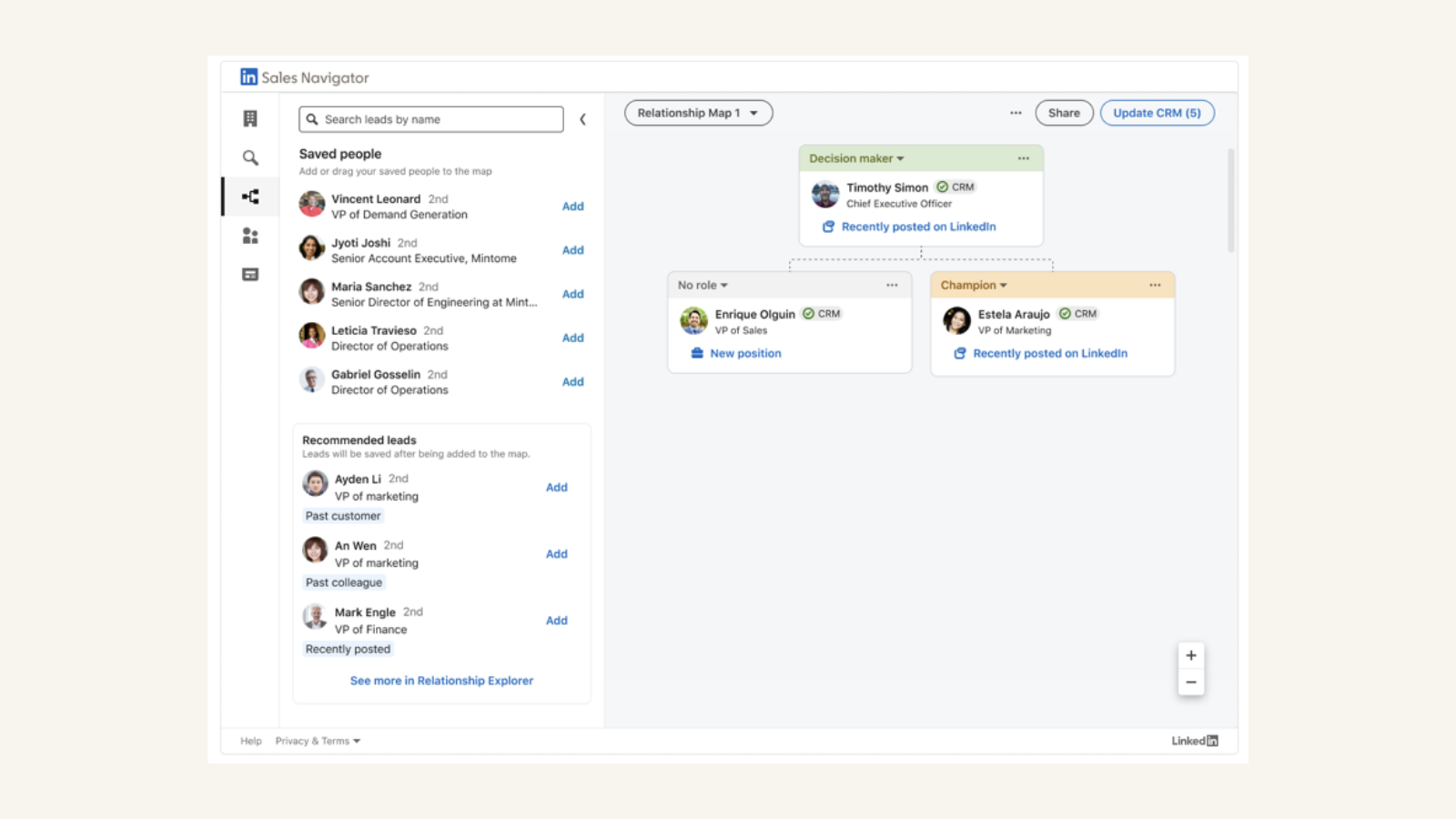The image size is (1456, 819).
Task: Open the Accounts page from the sidebar
Action: 250,118
